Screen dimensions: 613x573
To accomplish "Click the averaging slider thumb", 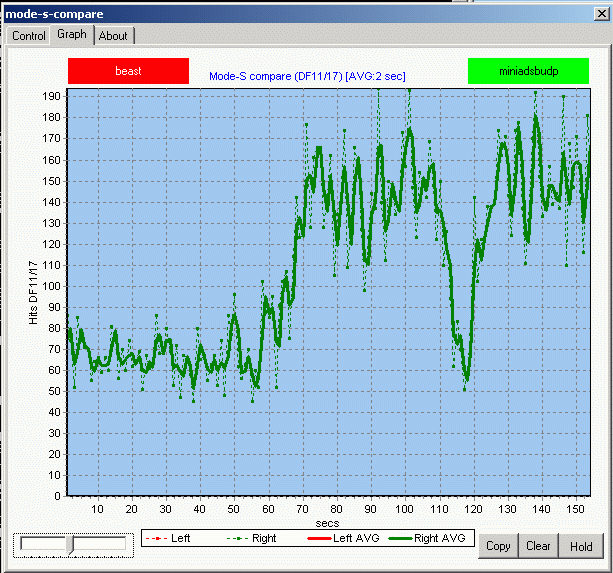I will pos(70,545).
